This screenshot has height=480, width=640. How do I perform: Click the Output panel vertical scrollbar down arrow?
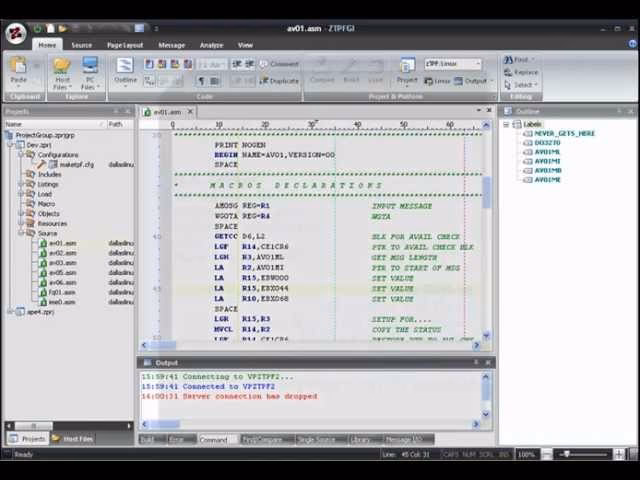click(486, 414)
